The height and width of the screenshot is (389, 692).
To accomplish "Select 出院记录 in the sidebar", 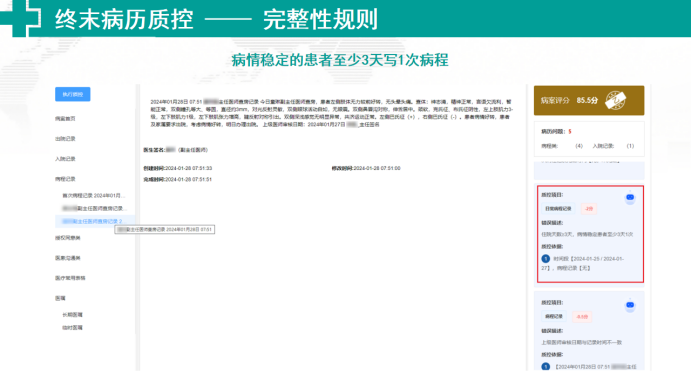I will (65, 139).
